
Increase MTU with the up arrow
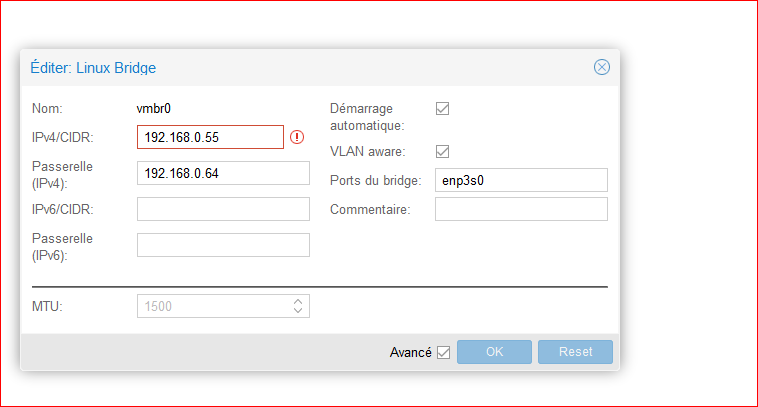pyautogui.click(x=297, y=301)
